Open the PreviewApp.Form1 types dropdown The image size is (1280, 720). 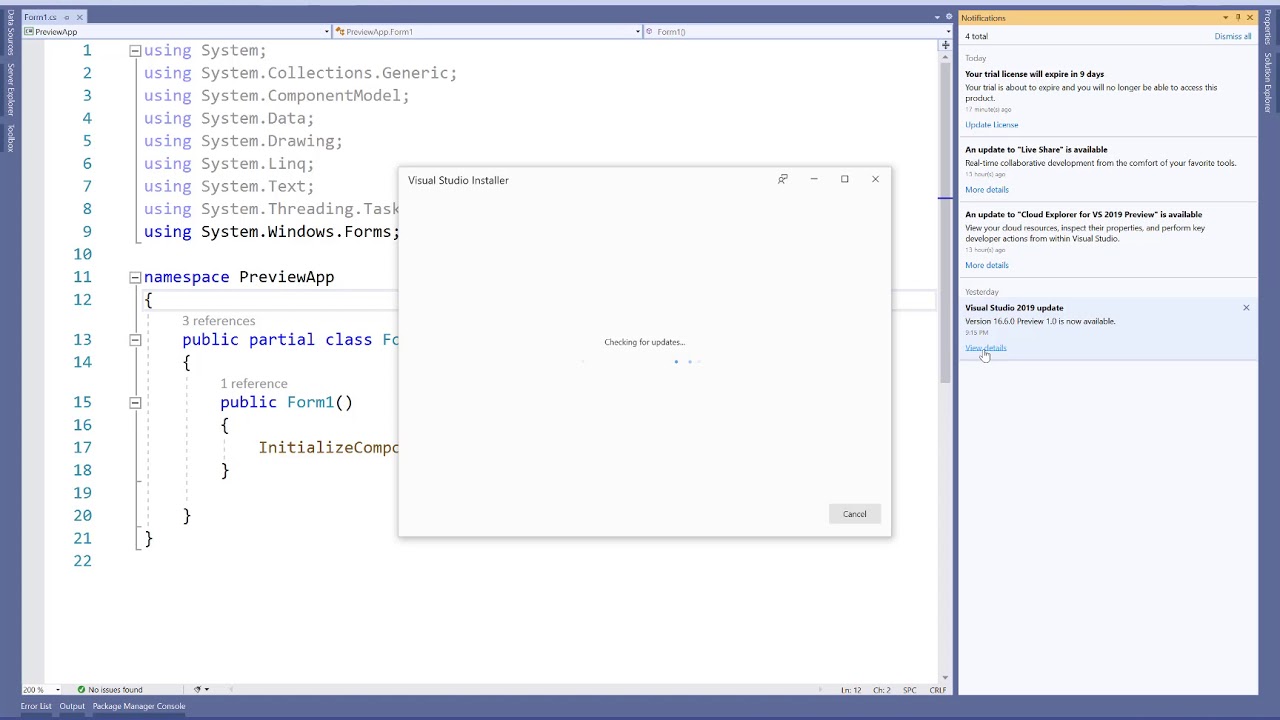[638, 32]
